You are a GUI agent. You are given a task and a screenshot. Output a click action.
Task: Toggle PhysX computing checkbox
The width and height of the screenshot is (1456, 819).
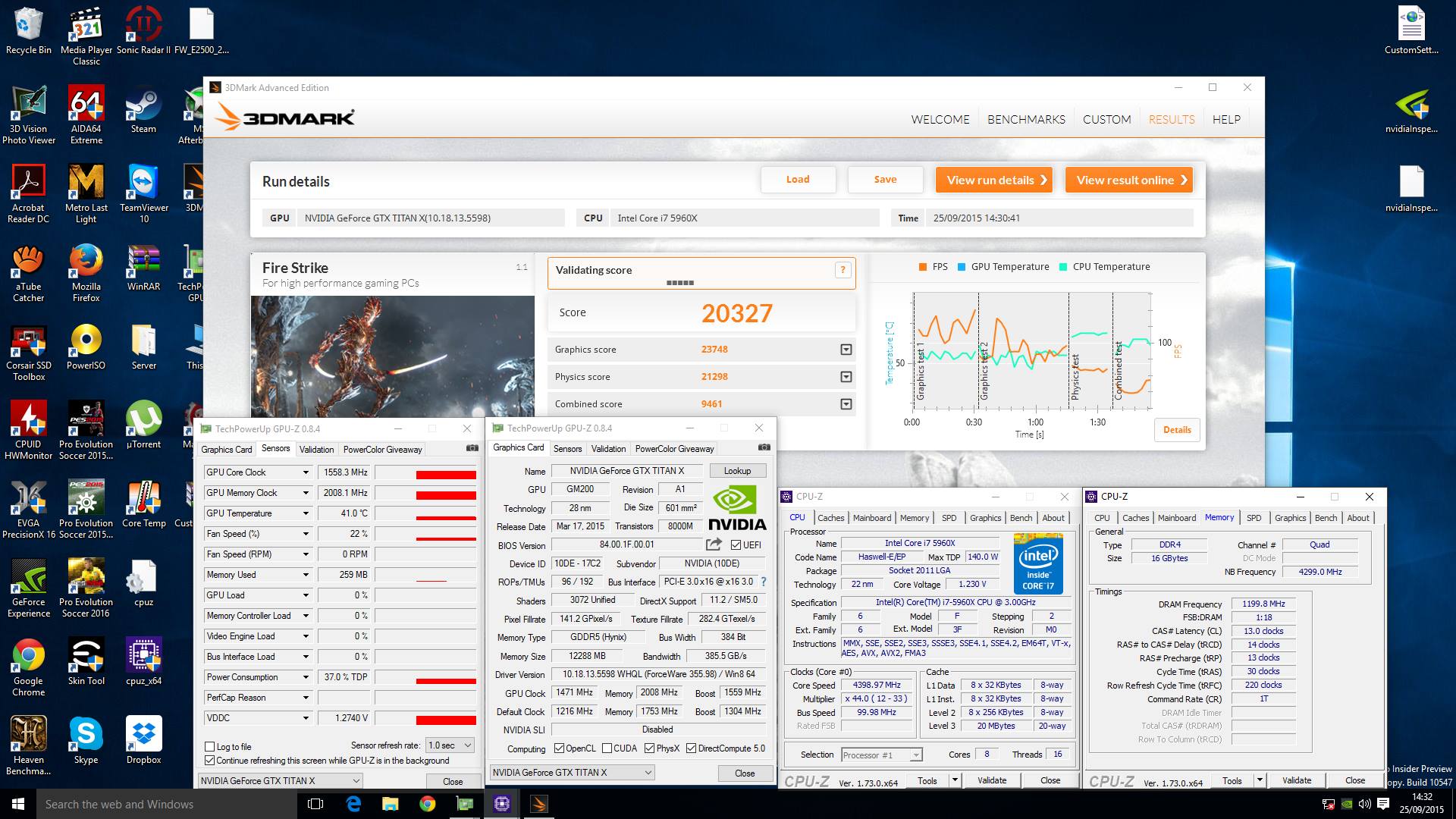point(649,748)
